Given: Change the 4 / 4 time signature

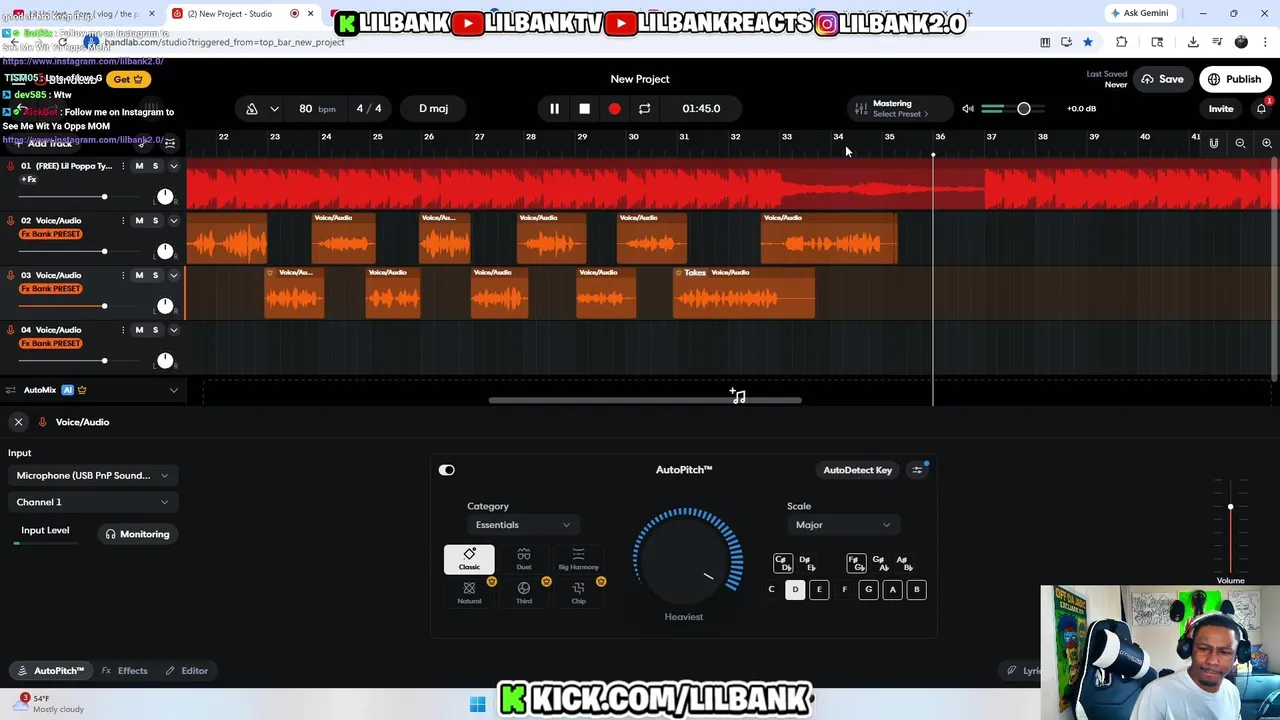Looking at the screenshot, I should coord(369,108).
